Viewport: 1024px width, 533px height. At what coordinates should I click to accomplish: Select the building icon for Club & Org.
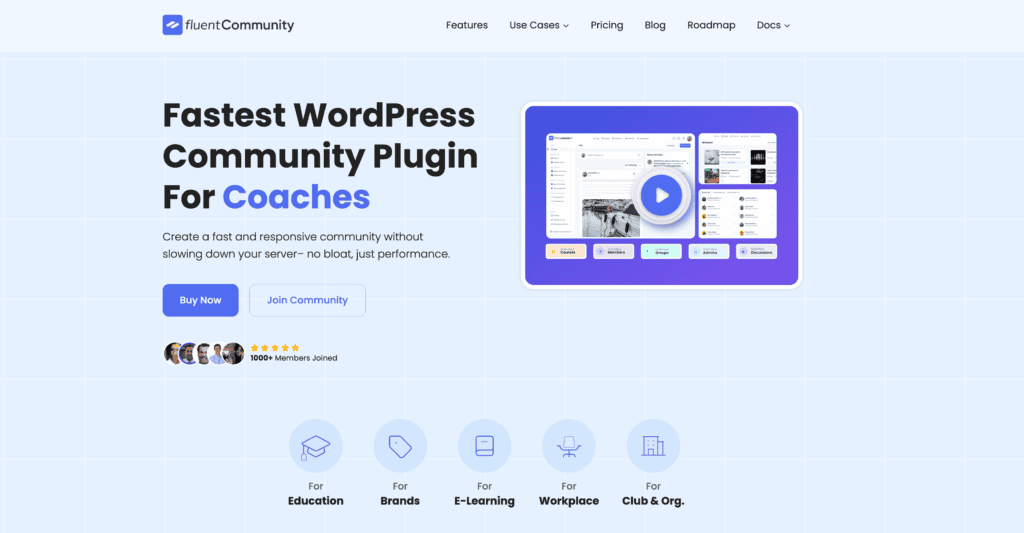pyautogui.click(x=653, y=446)
